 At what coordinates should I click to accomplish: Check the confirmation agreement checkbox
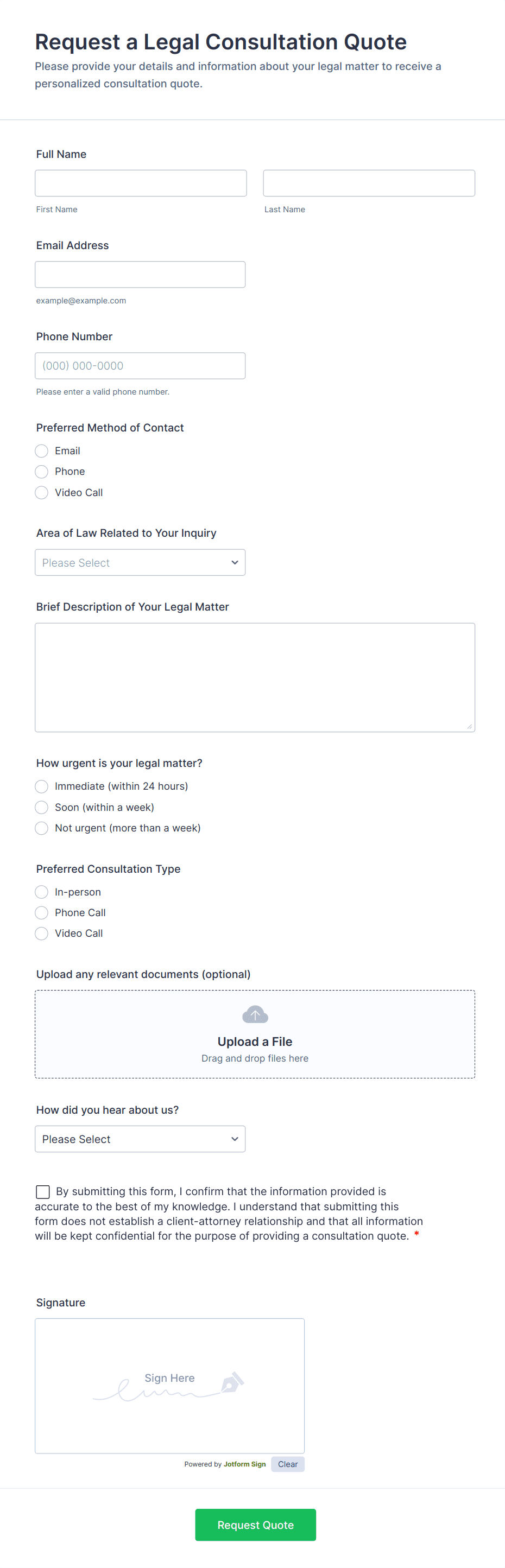coord(43,1191)
